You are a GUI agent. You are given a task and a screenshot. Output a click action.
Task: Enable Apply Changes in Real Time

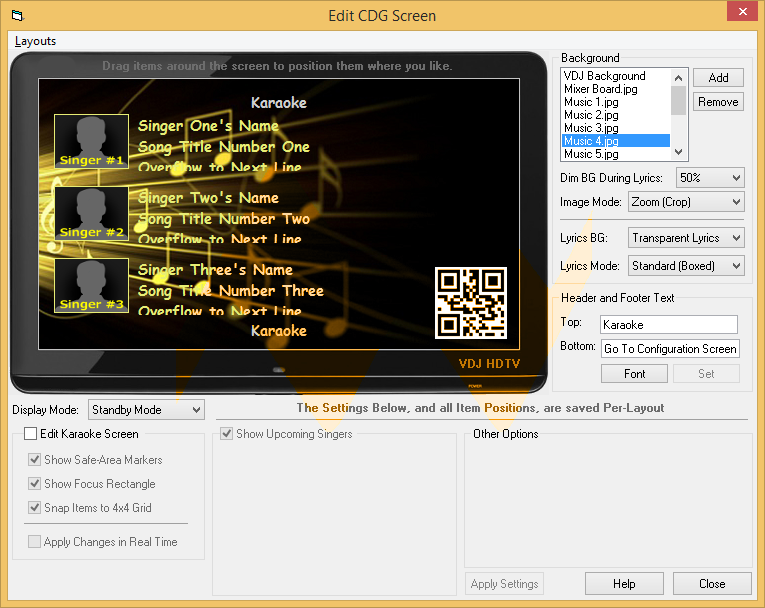click(x=34, y=542)
